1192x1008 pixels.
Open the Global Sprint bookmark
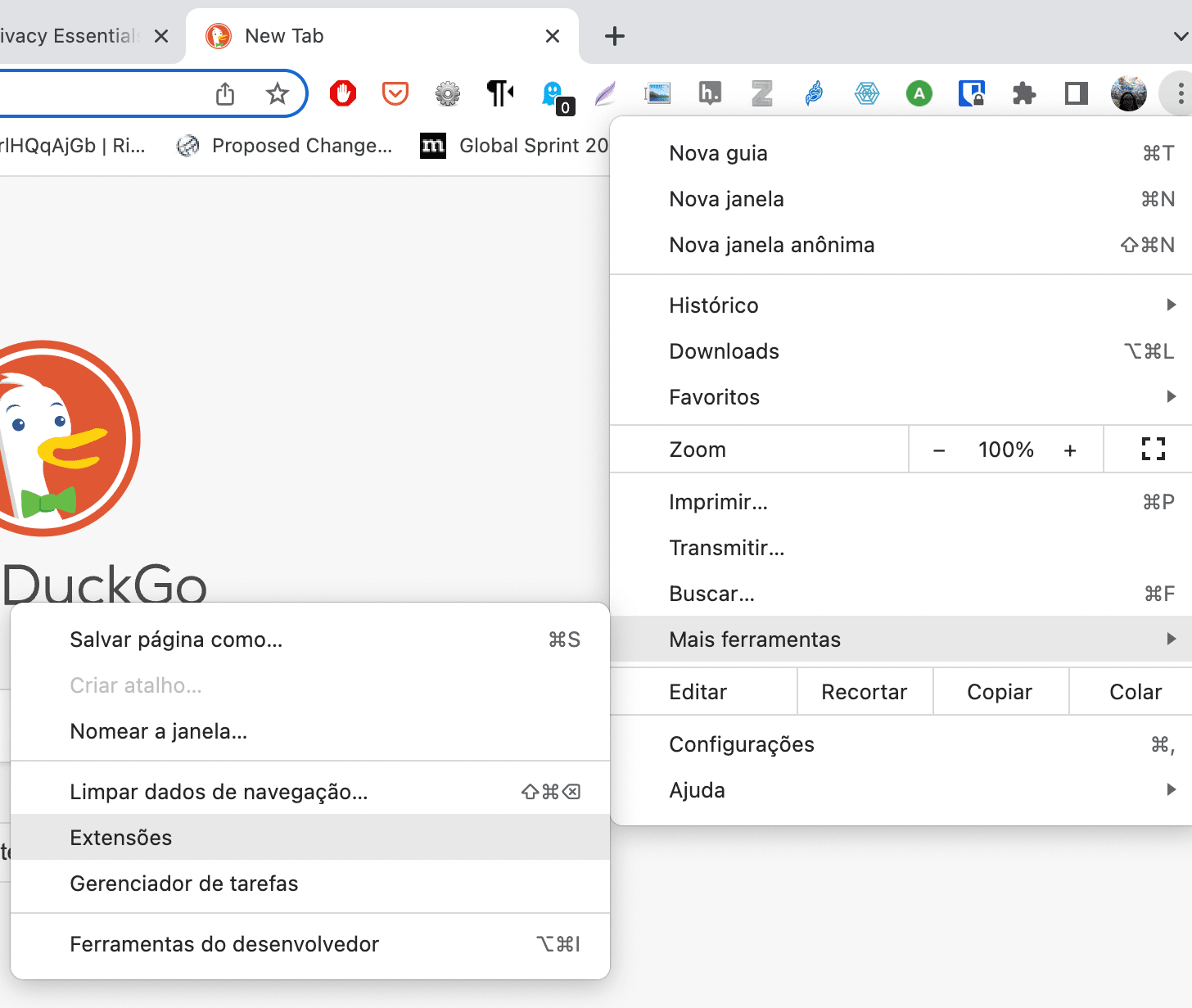[x=514, y=146]
